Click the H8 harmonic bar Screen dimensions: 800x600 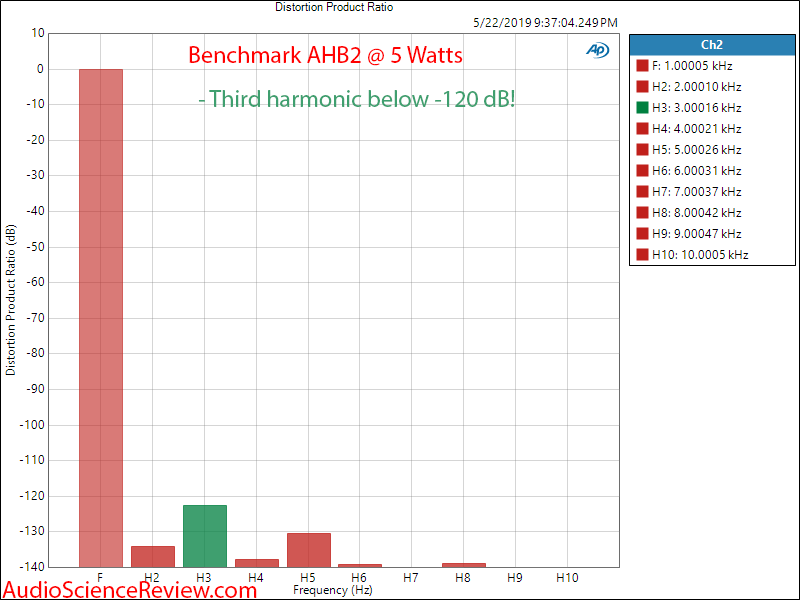pos(464,565)
